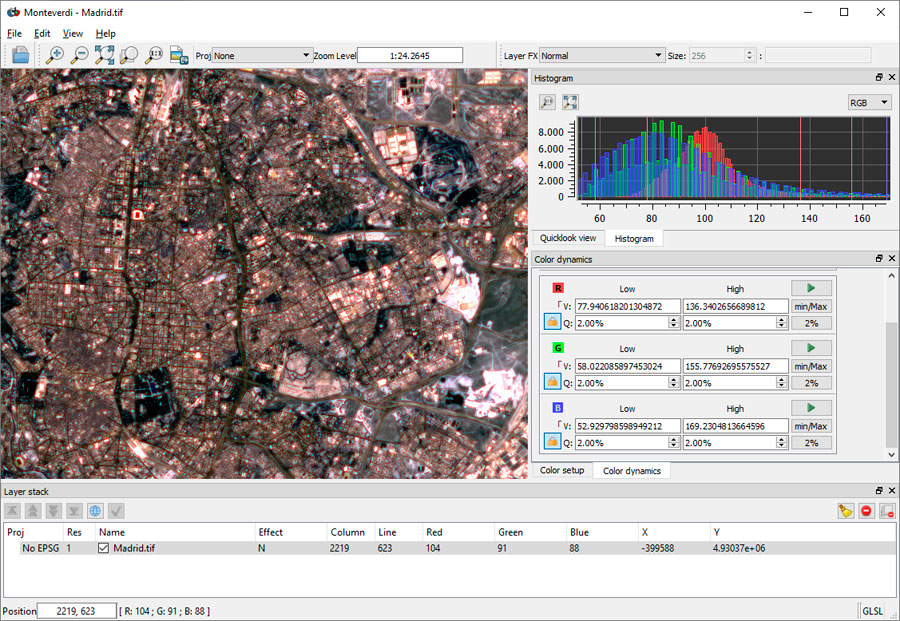The height and width of the screenshot is (621, 900).
Task: Adjust red High quantile spinner
Action: [781, 323]
